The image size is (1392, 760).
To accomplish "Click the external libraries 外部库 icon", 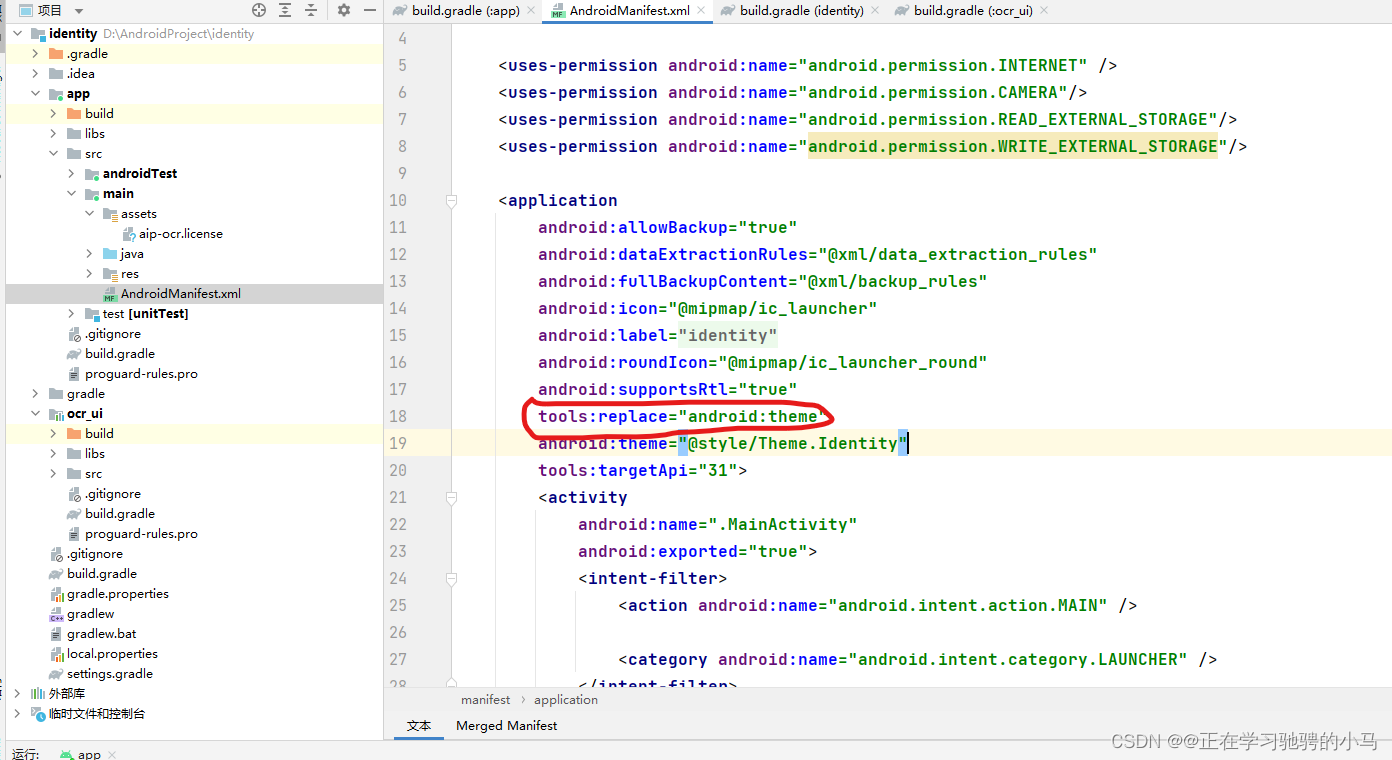I will tap(38, 694).
